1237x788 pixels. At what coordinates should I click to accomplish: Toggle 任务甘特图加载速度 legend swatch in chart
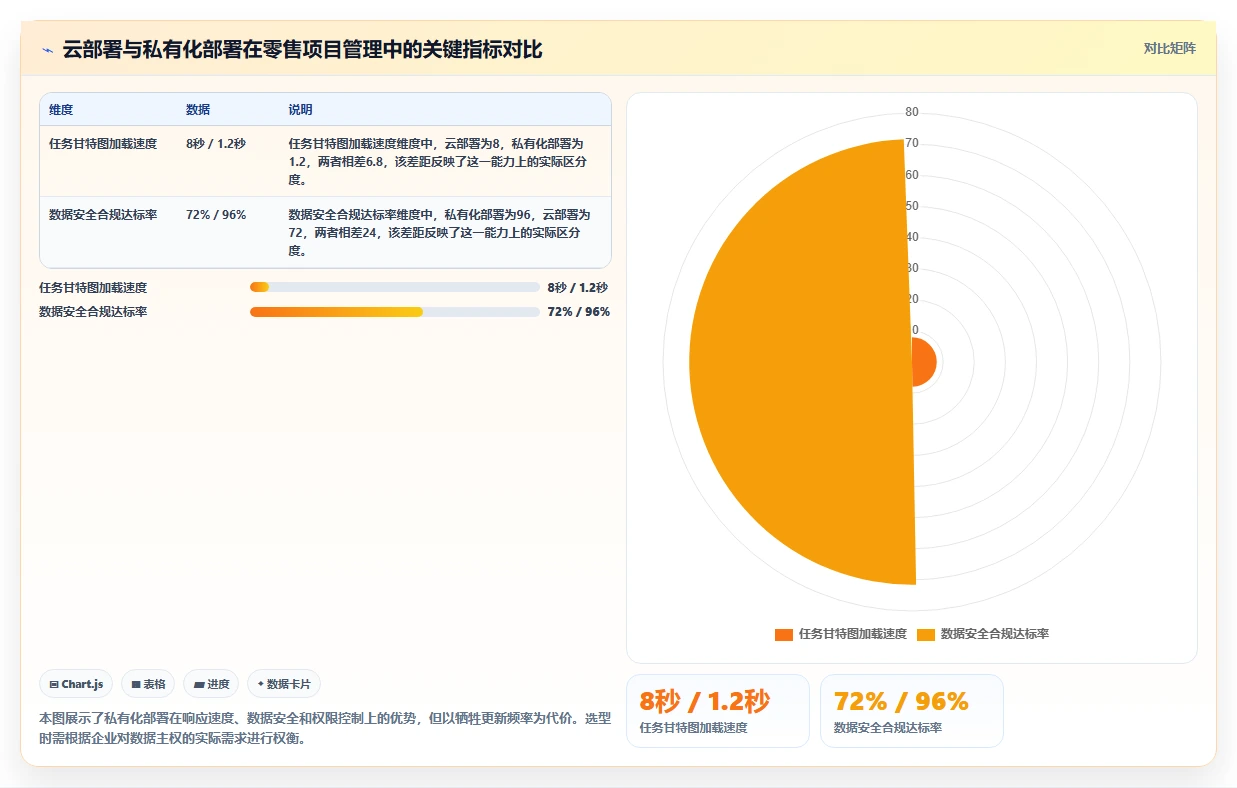[784, 634]
